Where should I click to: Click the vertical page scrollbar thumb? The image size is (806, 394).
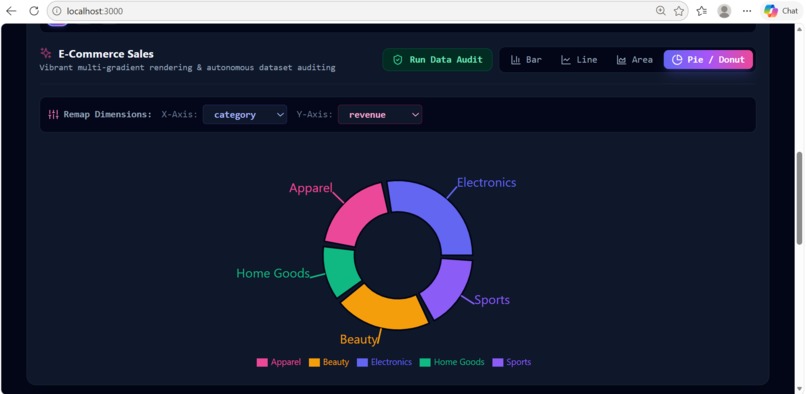point(799,198)
